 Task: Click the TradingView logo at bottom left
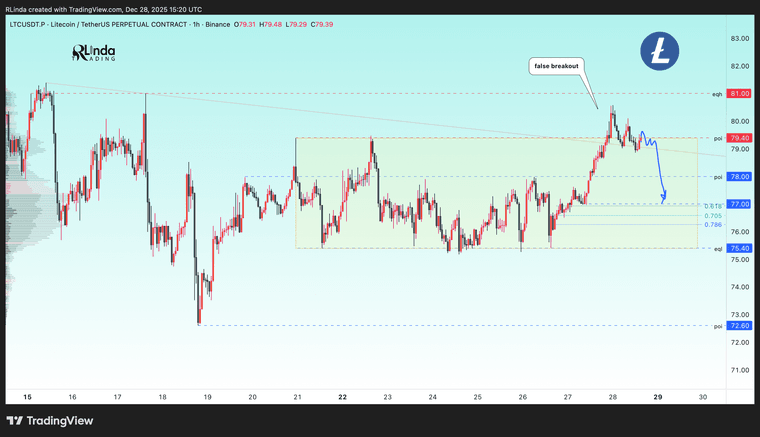coord(50,420)
